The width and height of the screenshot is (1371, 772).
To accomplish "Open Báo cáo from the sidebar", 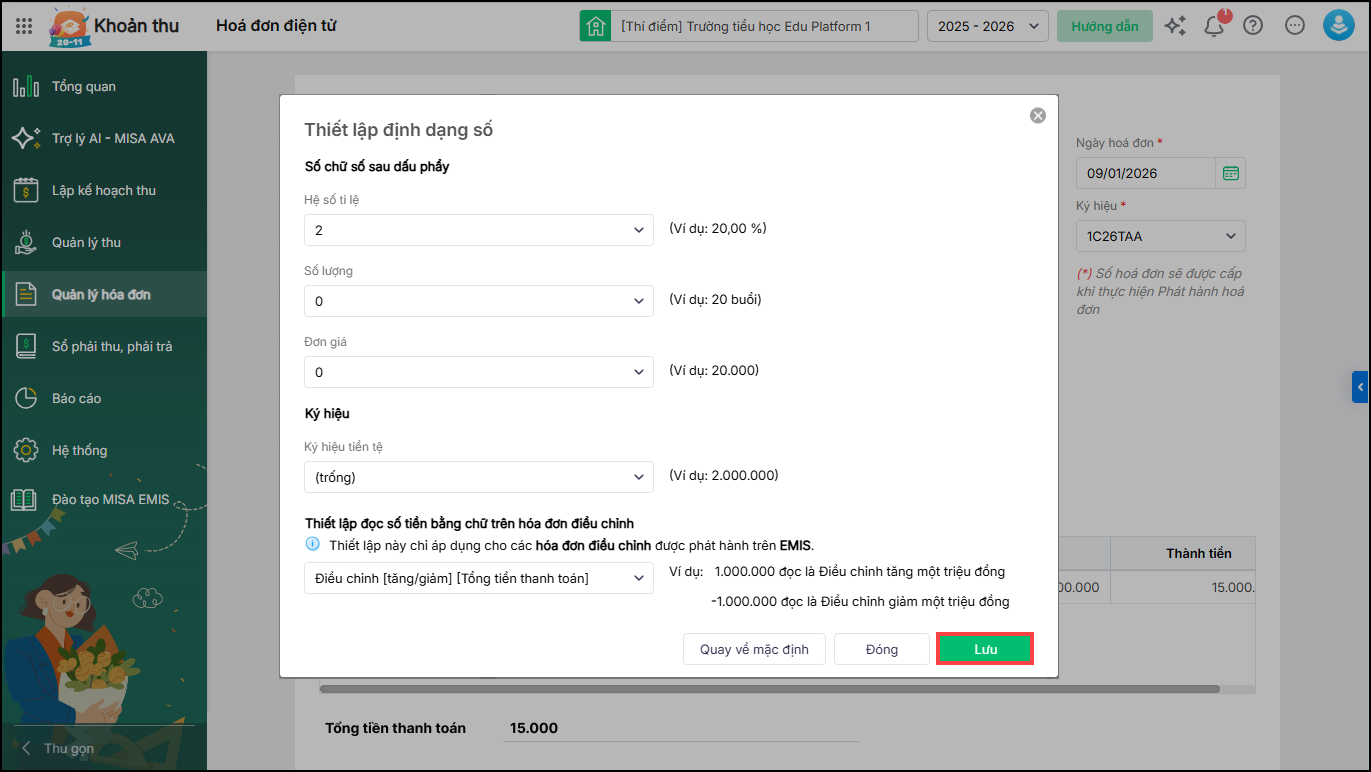I will 77,398.
